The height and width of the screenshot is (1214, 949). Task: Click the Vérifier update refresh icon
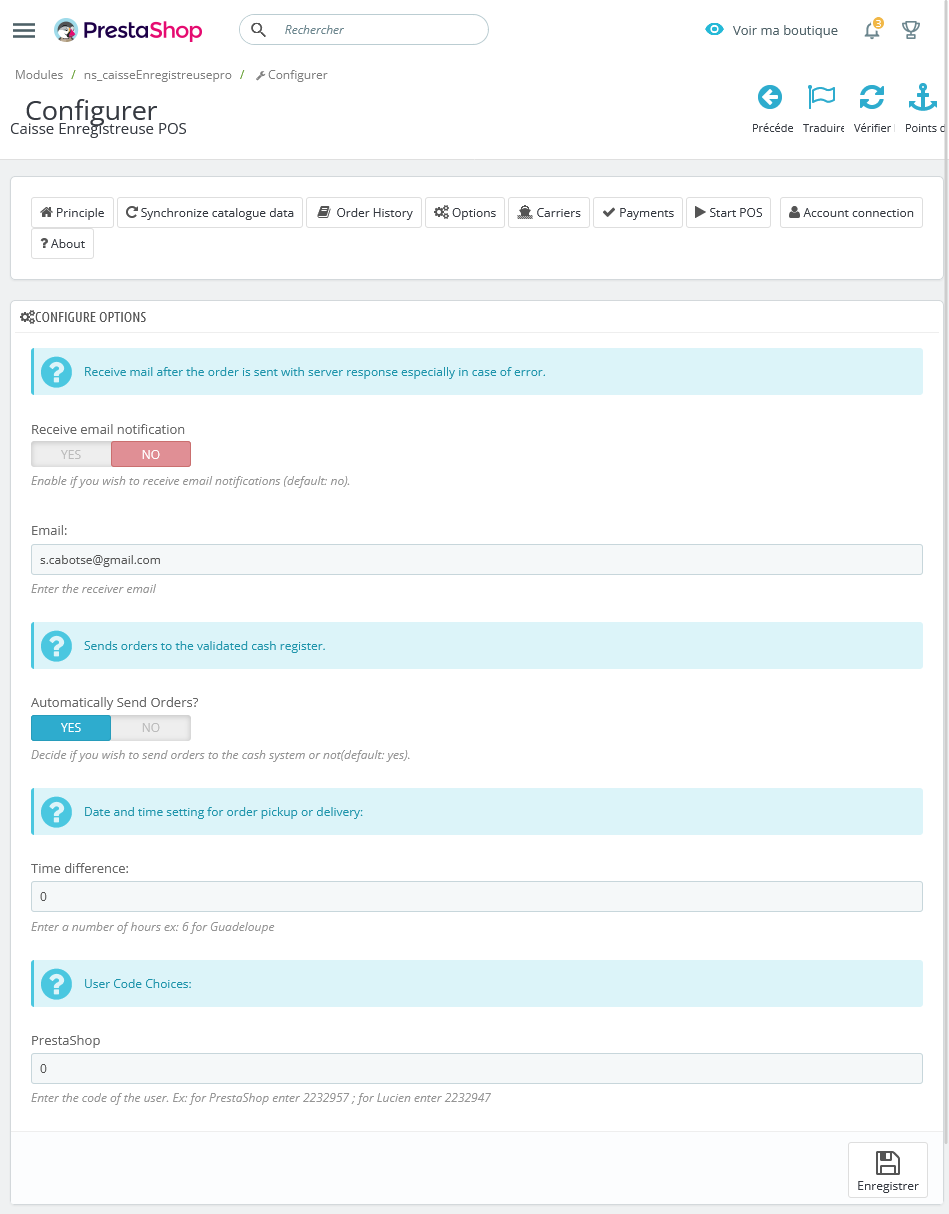tap(872, 97)
